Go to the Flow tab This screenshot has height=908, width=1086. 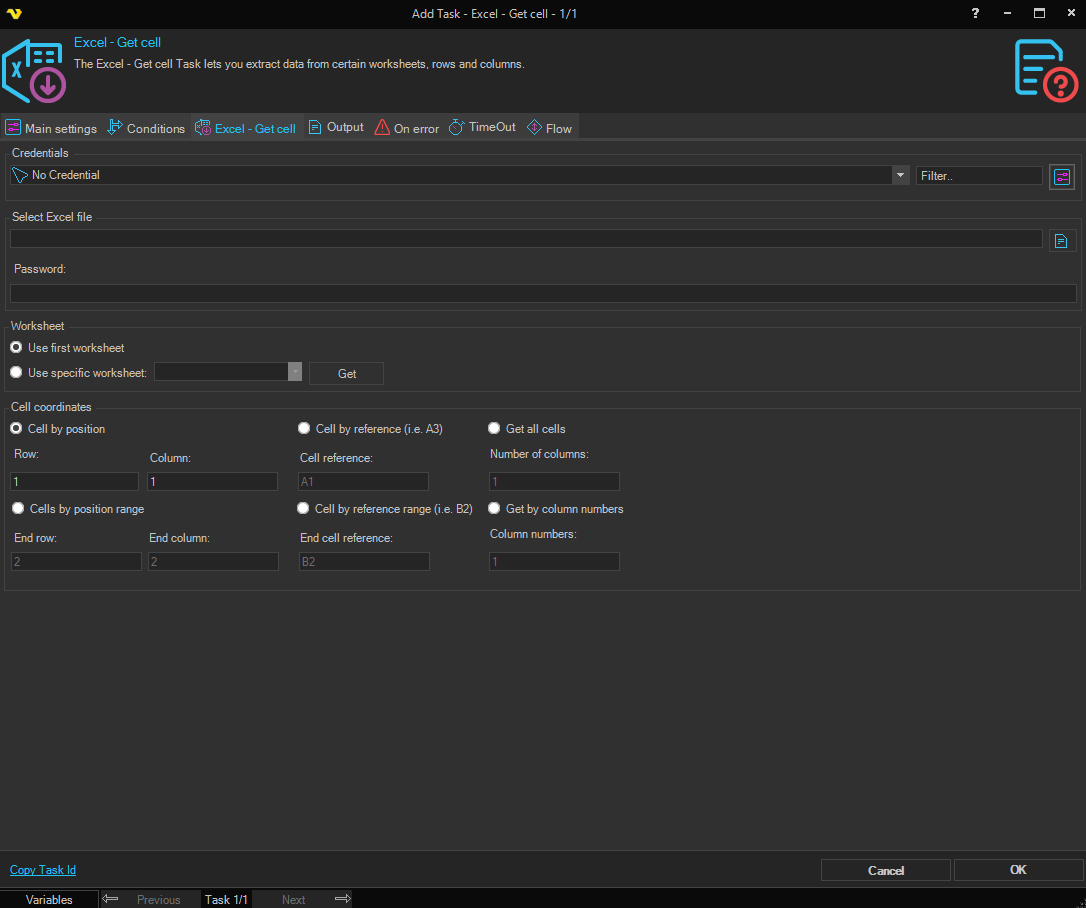[549, 128]
